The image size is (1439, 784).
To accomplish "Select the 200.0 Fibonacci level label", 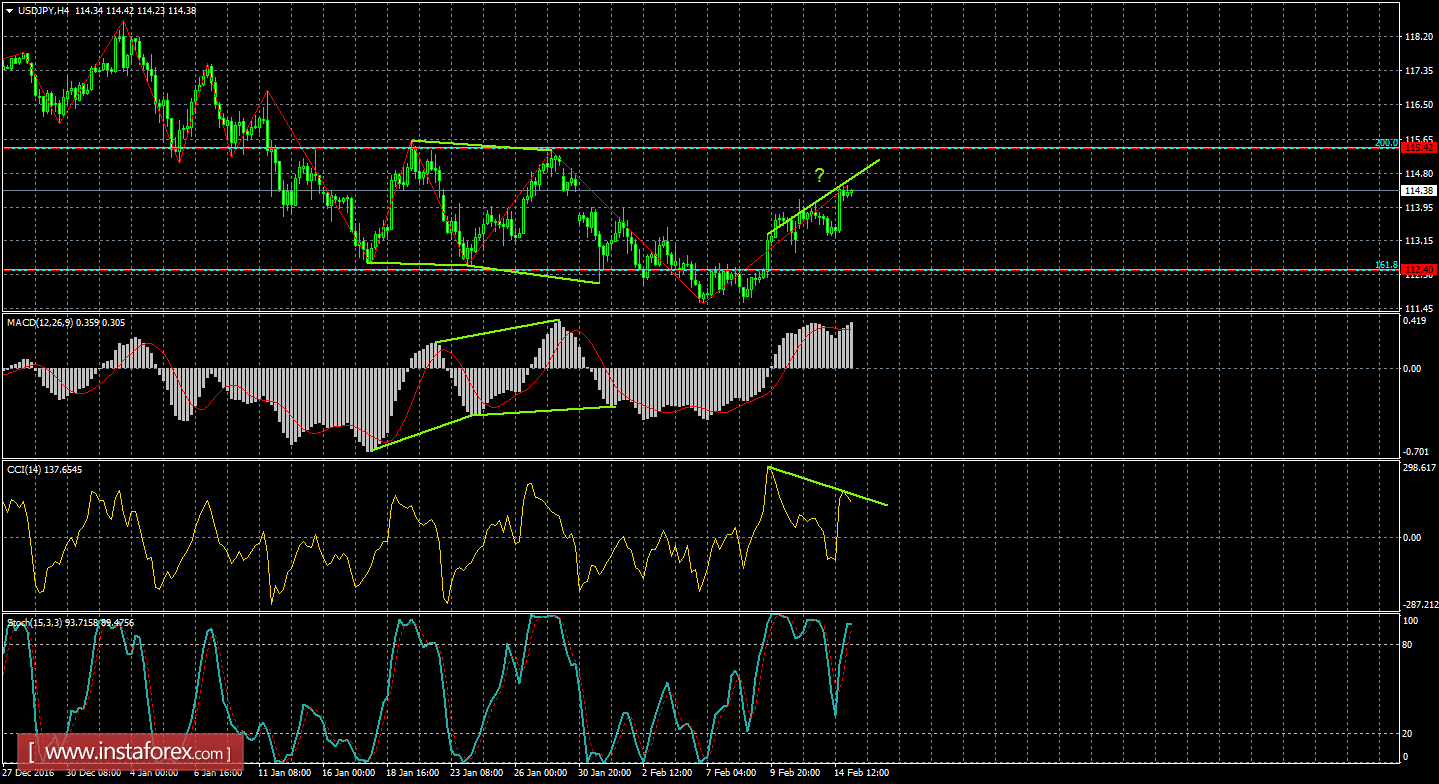I will (1386, 143).
